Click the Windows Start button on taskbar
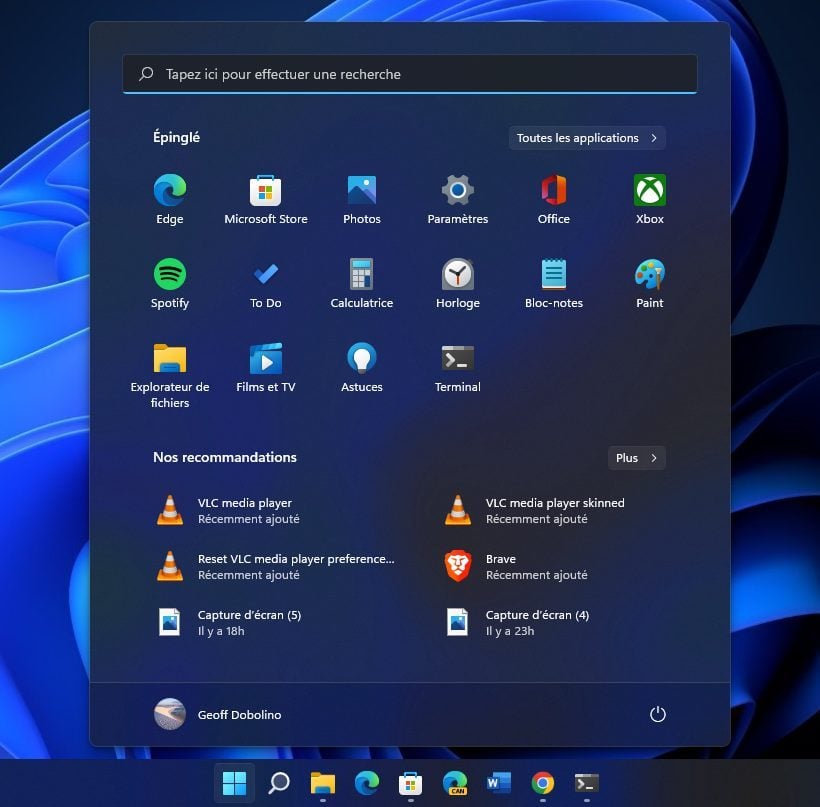The image size is (820, 807). pos(234,783)
